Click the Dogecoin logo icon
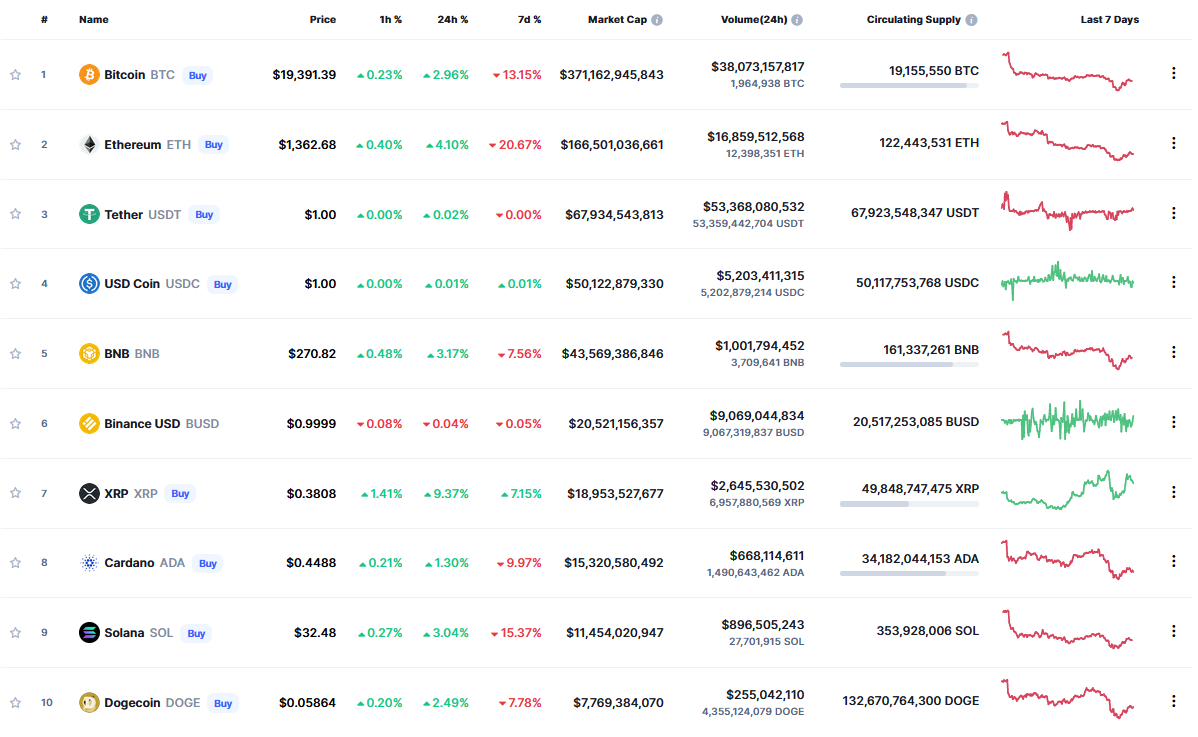1198x737 pixels. point(89,703)
